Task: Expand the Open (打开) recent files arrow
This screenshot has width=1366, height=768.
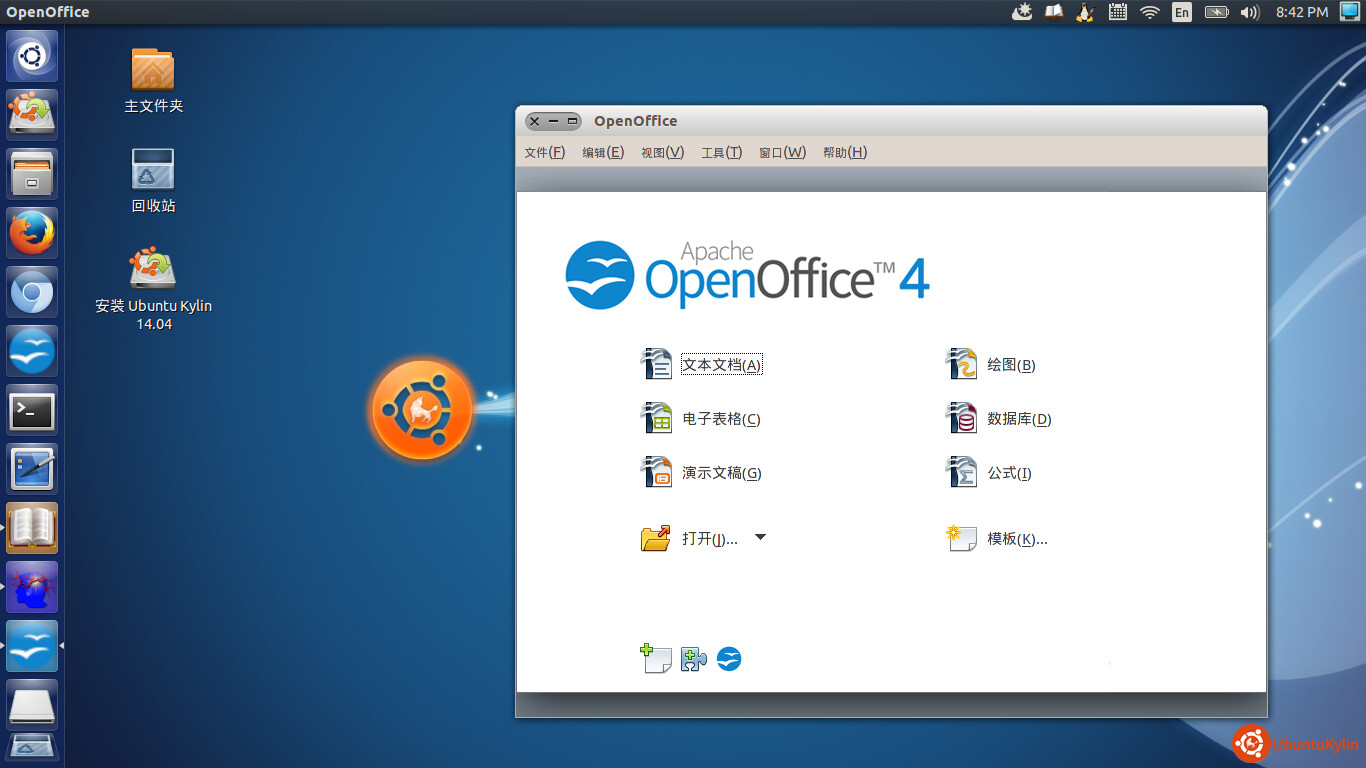Action: tap(761, 537)
